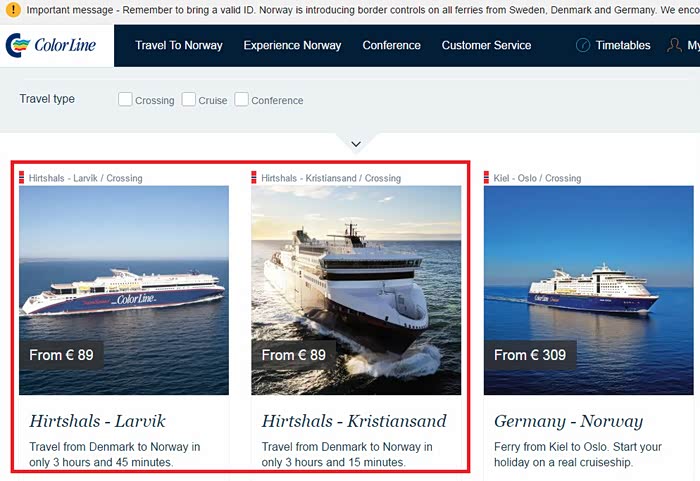Click the From € 89 Larvik ship image
Image resolution: width=700 pixels, height=481 pixels.
124,290
